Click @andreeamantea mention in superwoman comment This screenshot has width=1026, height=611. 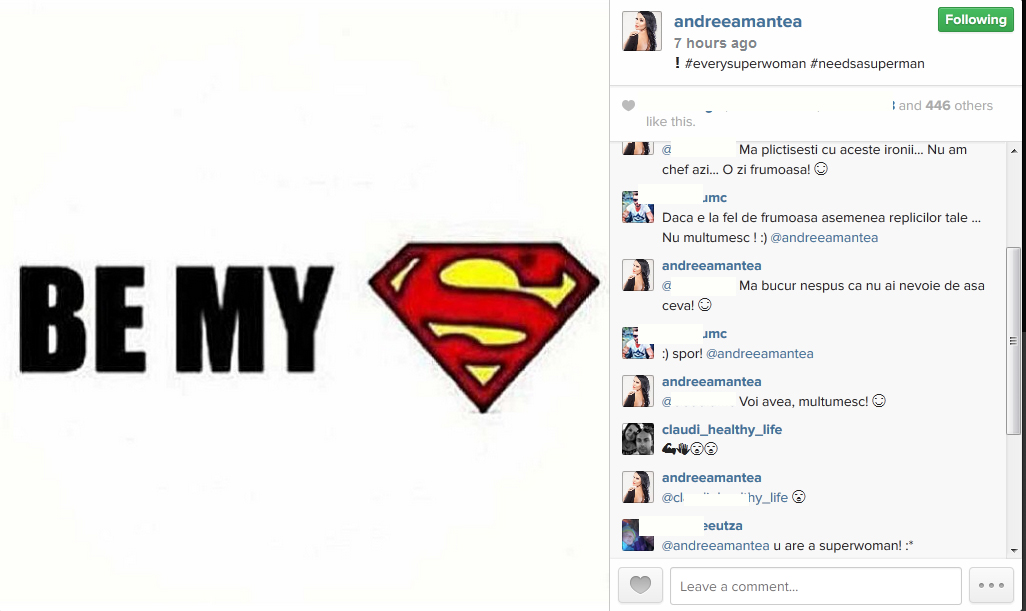coord(715,546)
